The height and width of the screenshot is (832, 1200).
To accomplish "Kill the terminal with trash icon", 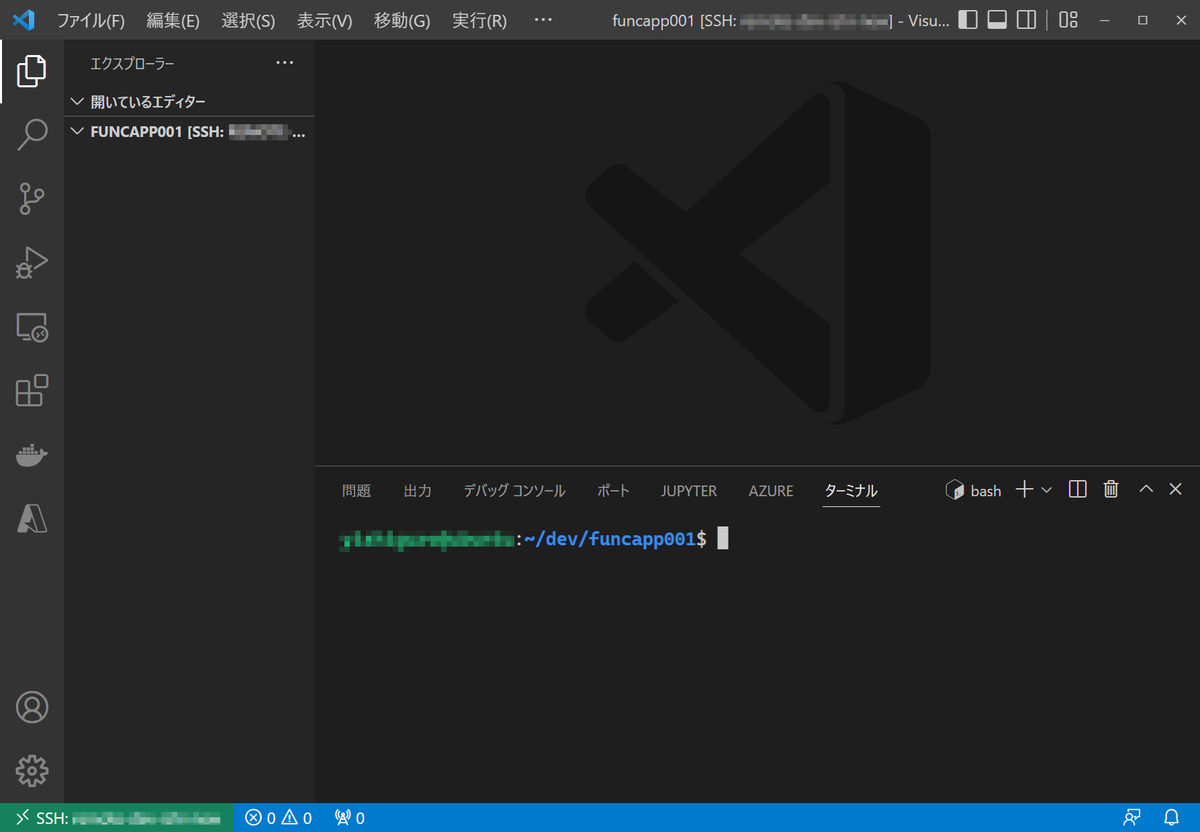I will click(1110, 489).
